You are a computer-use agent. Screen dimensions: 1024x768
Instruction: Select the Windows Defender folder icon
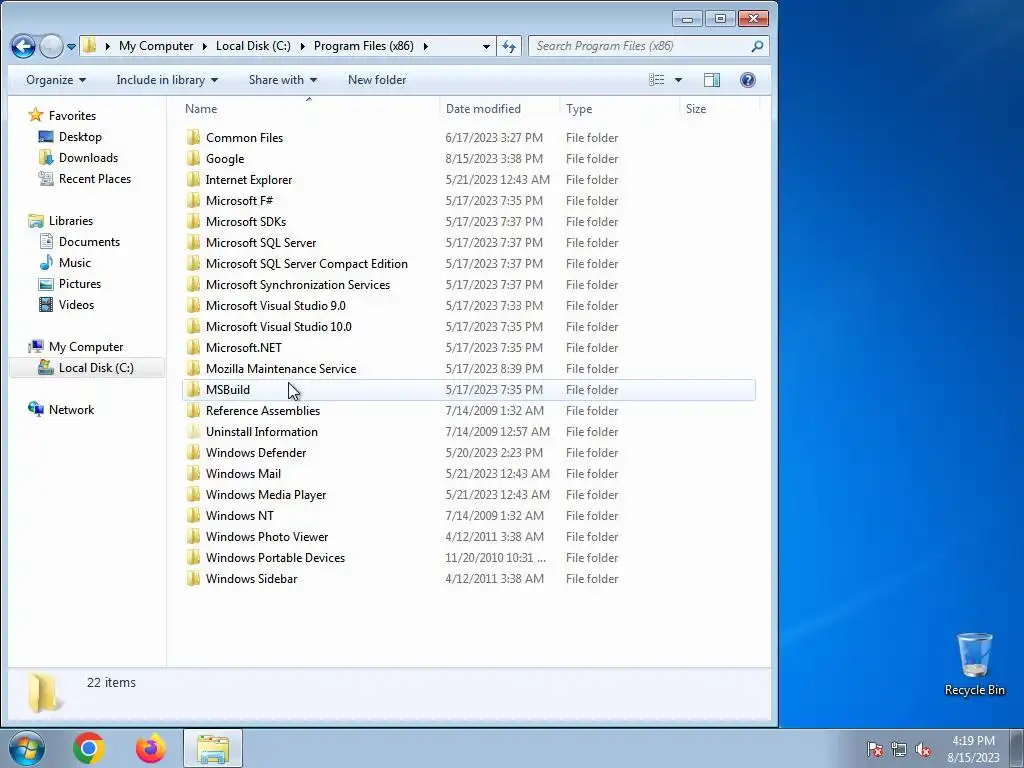[x=193, y=453]
